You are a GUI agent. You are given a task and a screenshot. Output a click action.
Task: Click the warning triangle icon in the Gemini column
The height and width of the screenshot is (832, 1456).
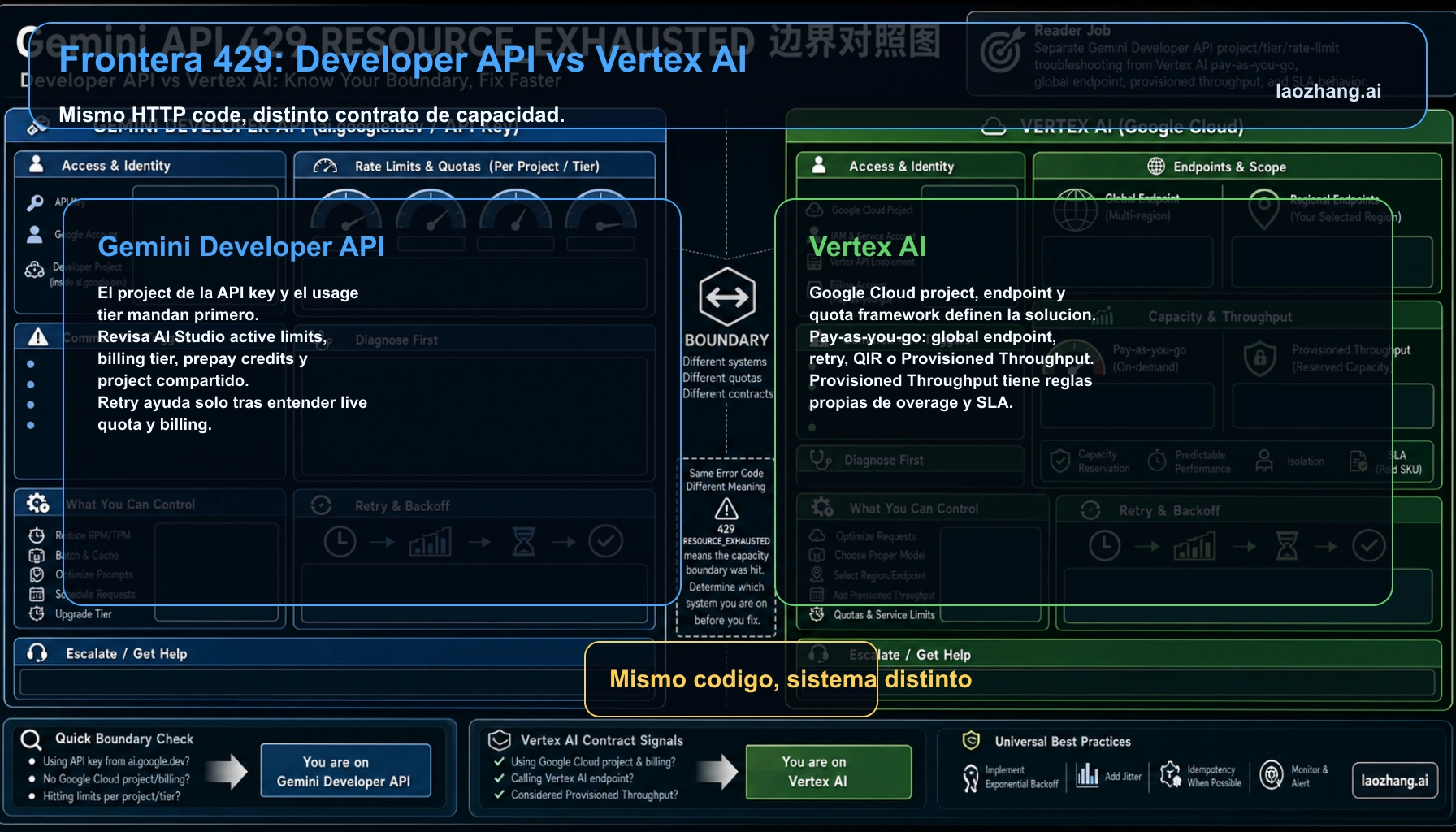coord(37,336)
